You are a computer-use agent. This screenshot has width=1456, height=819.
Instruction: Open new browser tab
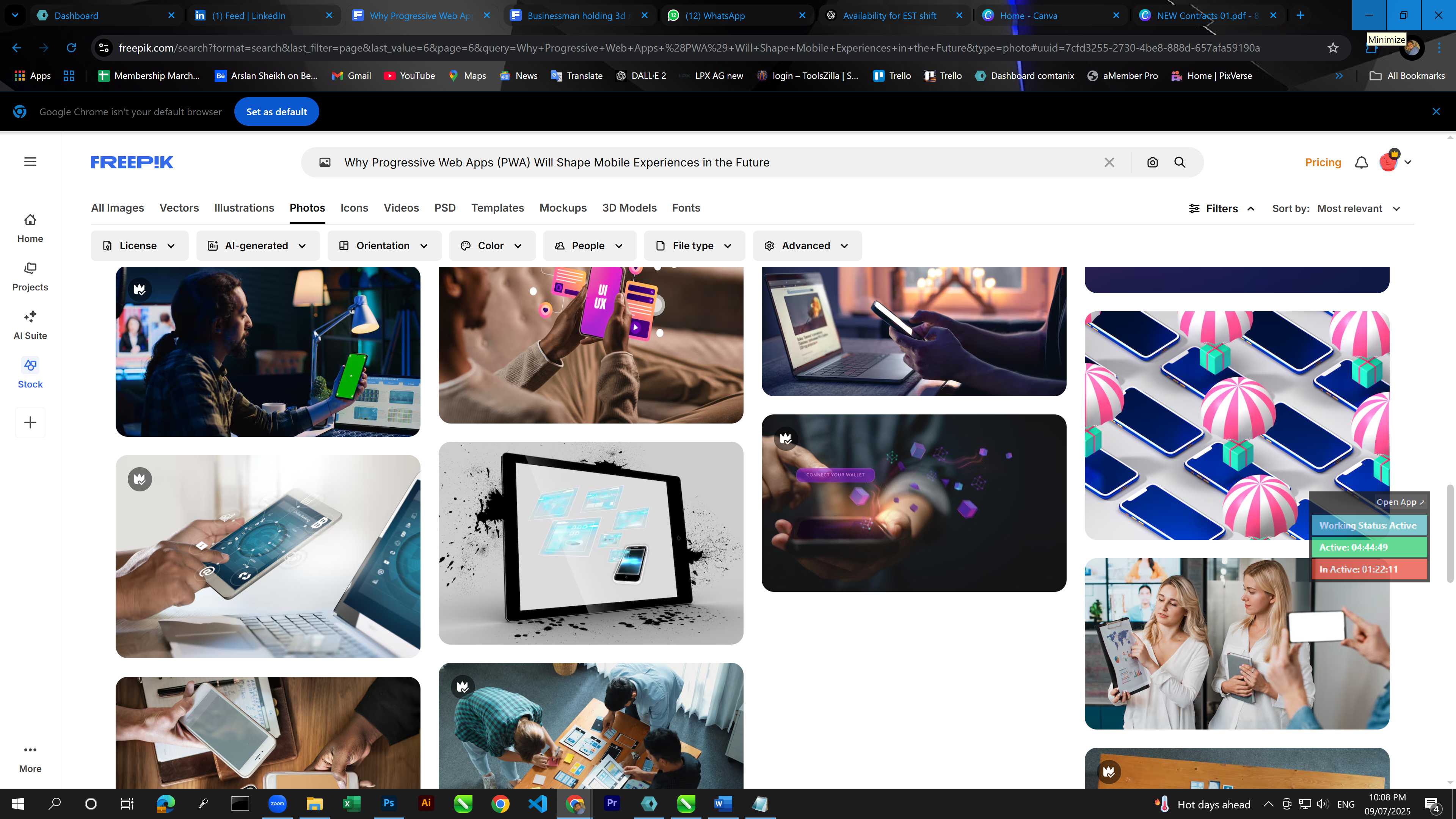tap(1301, 15)
